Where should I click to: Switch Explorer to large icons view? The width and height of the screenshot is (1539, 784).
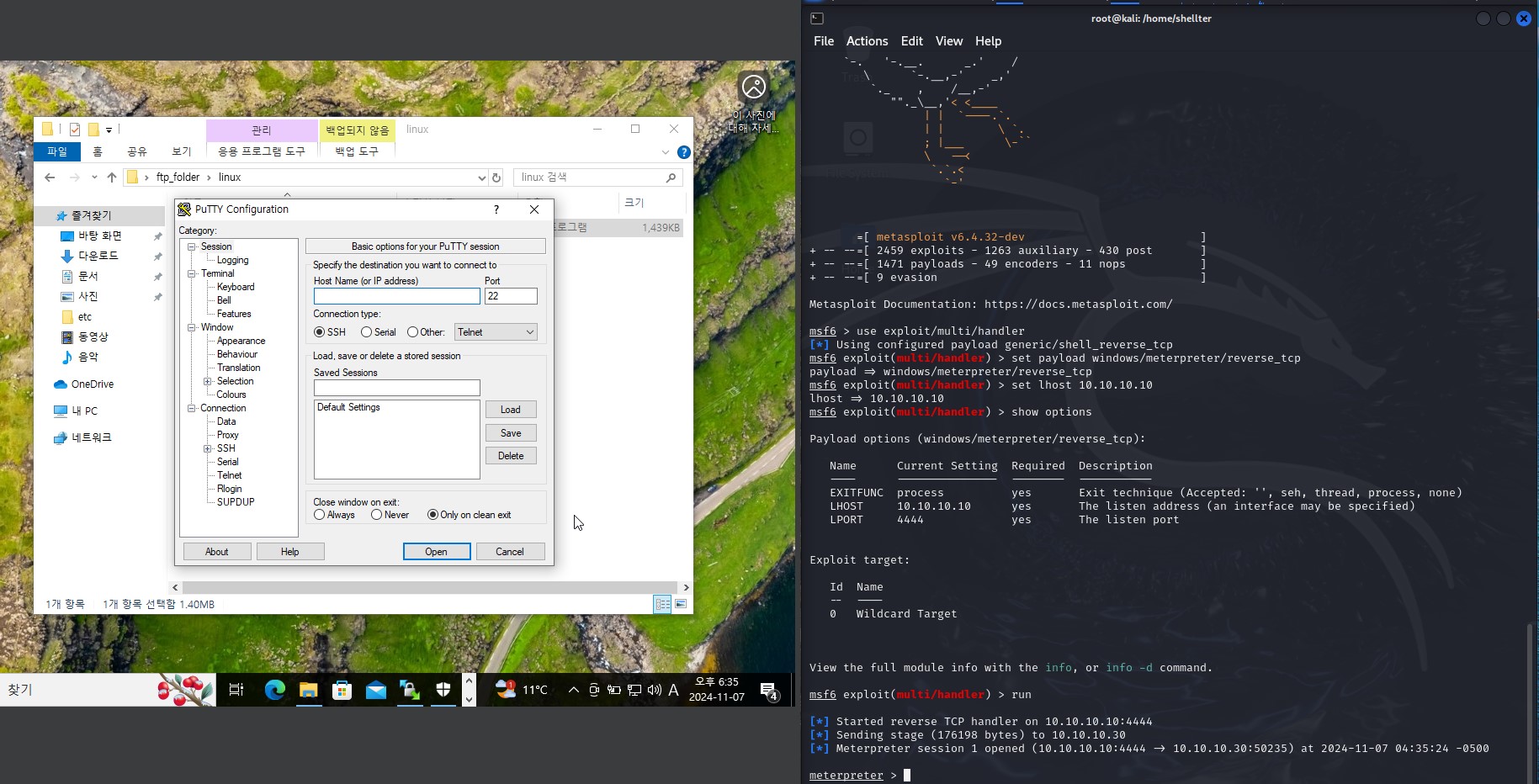[x=681, y=604]
